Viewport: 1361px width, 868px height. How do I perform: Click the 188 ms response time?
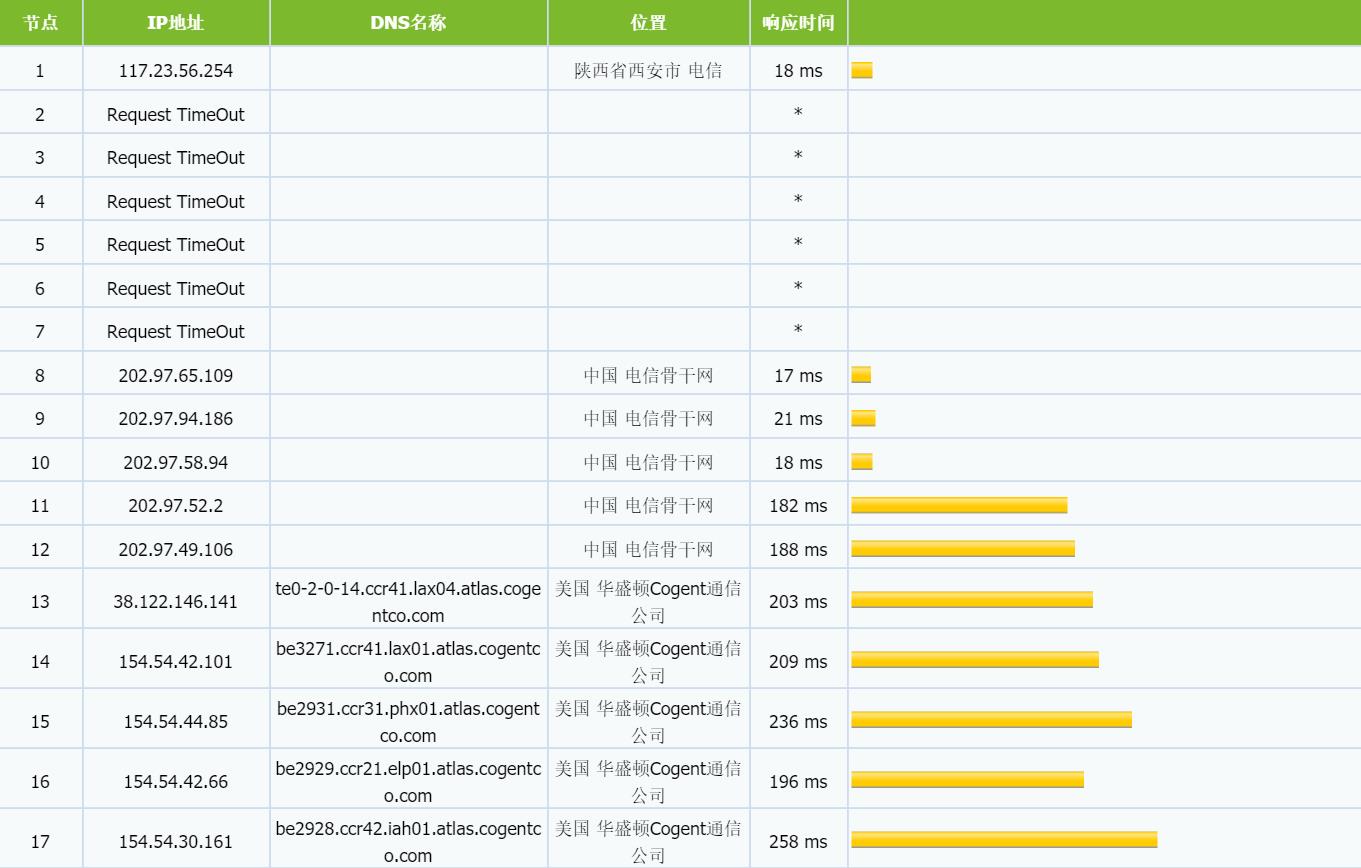click(798, 550)
